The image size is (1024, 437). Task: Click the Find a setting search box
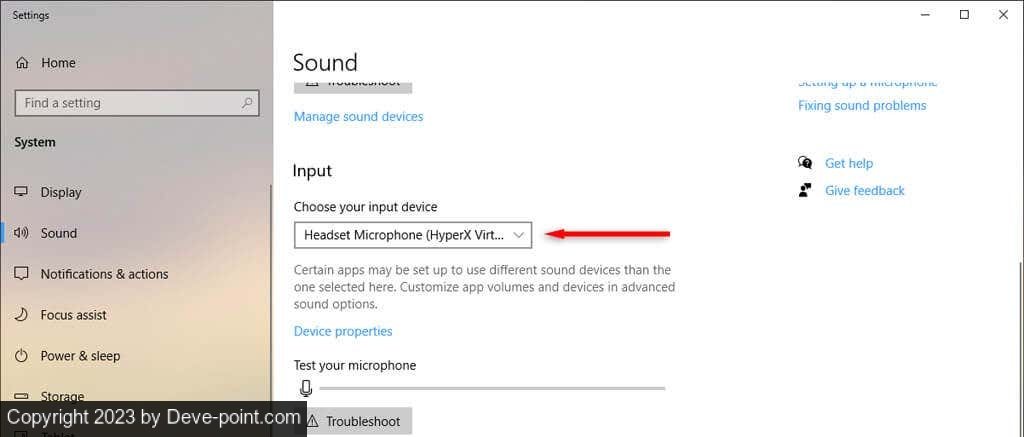pyautogui.click(x=127, y=103)
